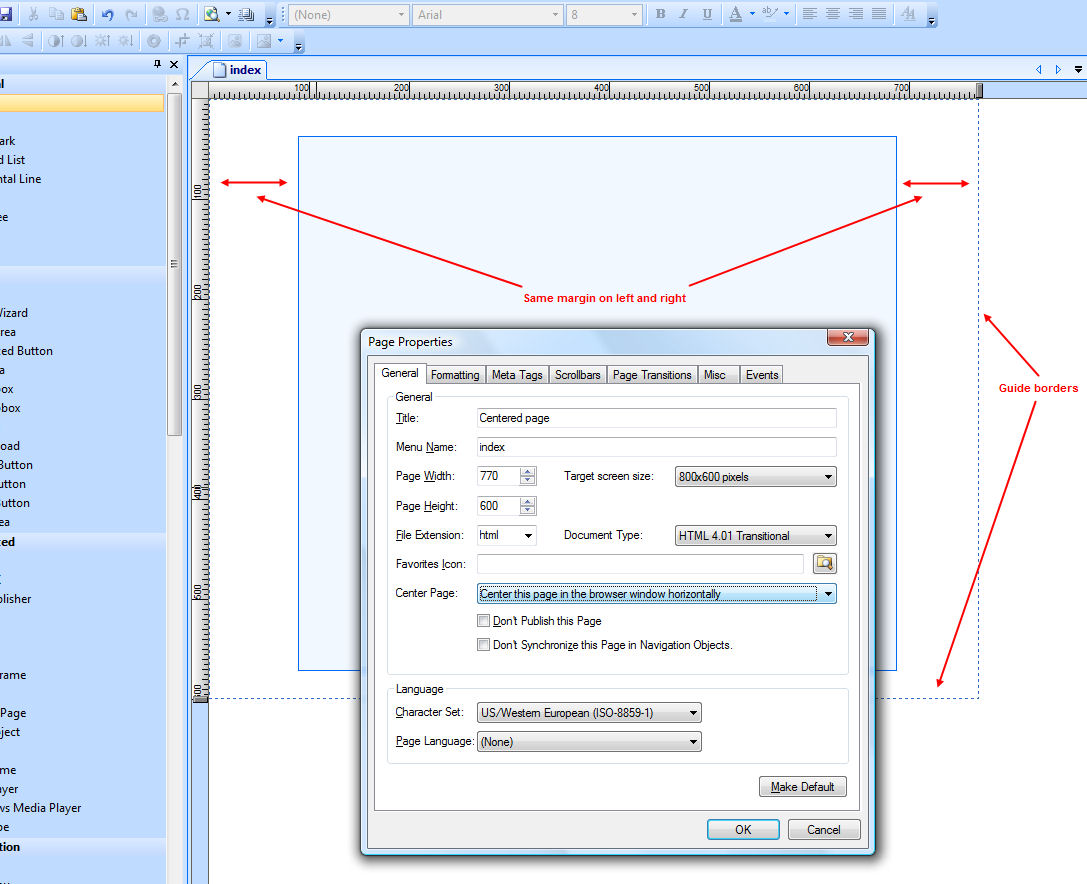Insert a symbol with the Omega icon
The width and height of the screenshot is (1087, 884).
tap(183, 15)
